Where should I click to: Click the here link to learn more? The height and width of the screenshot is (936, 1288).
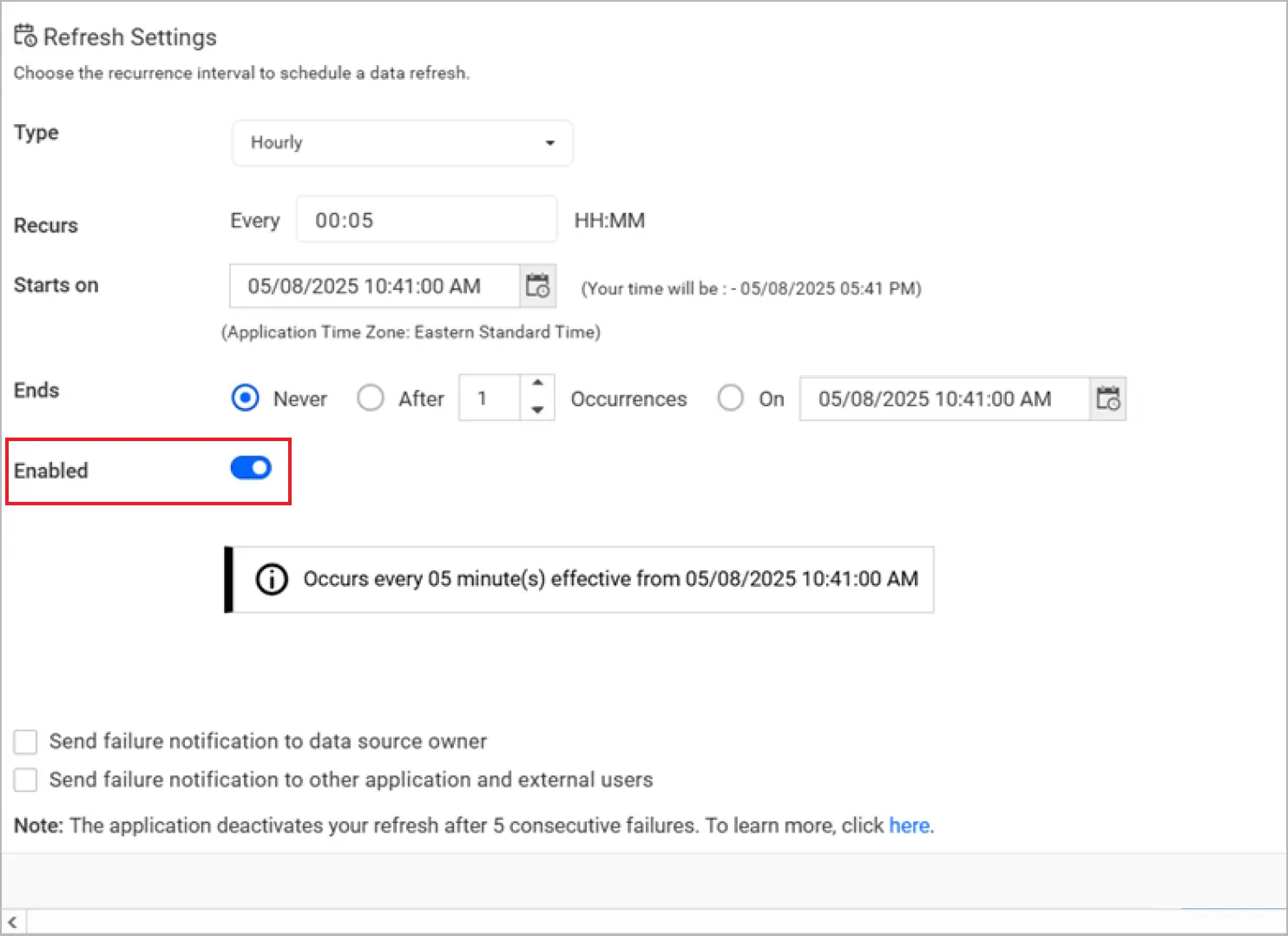point(909,826)
